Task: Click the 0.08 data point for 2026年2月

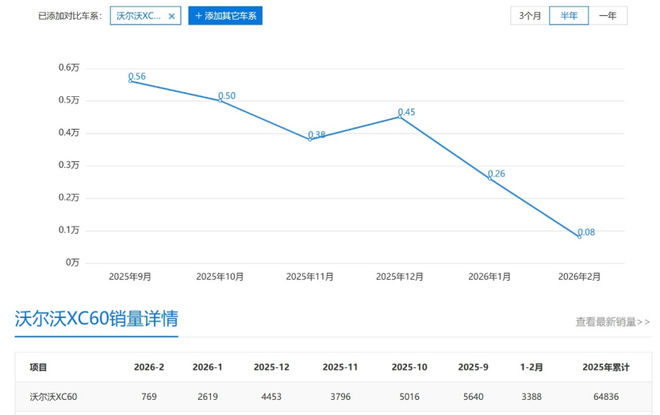Action: tap(580, 237)
